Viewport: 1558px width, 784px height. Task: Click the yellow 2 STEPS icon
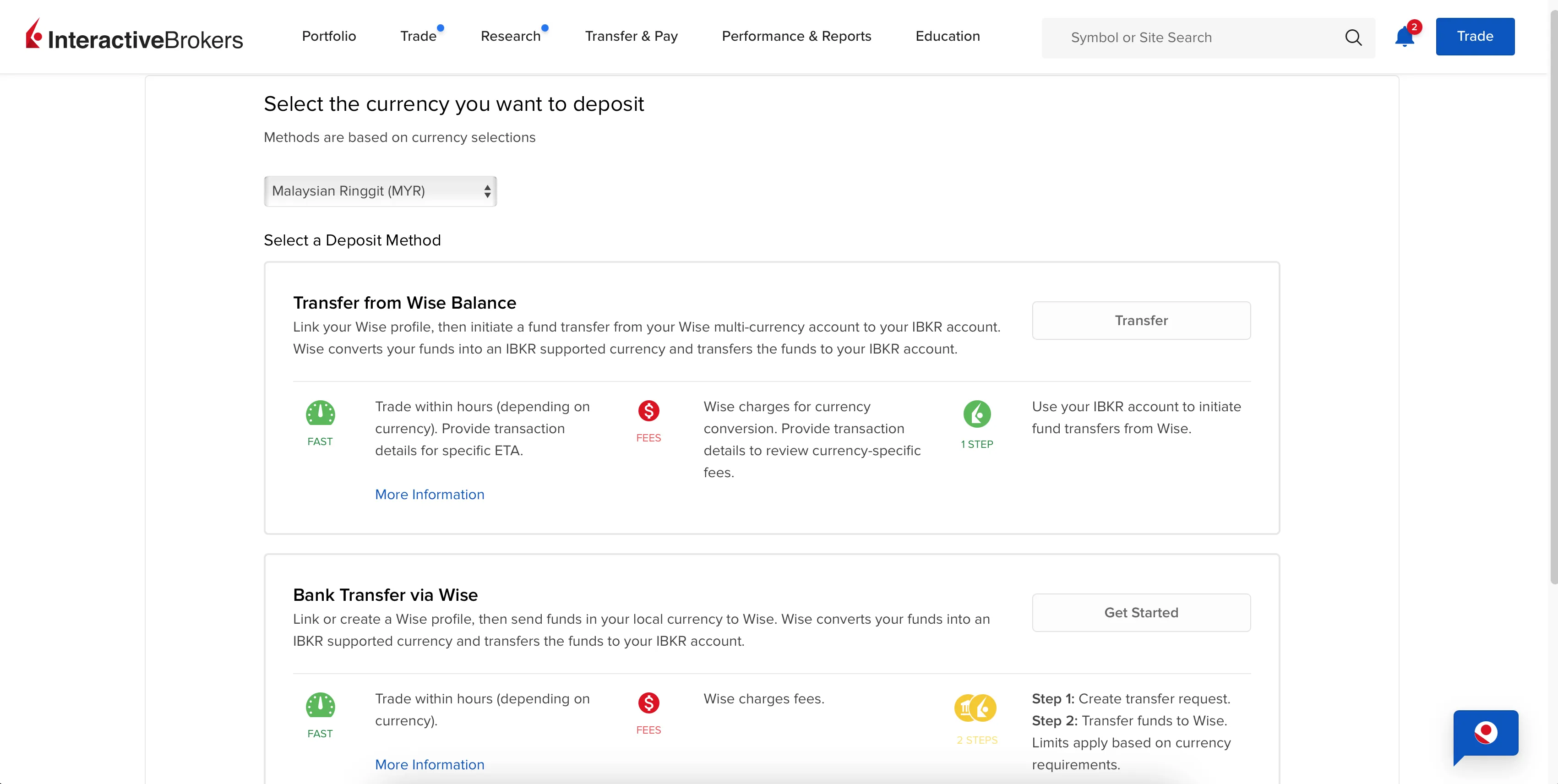[x=975, y=708]
